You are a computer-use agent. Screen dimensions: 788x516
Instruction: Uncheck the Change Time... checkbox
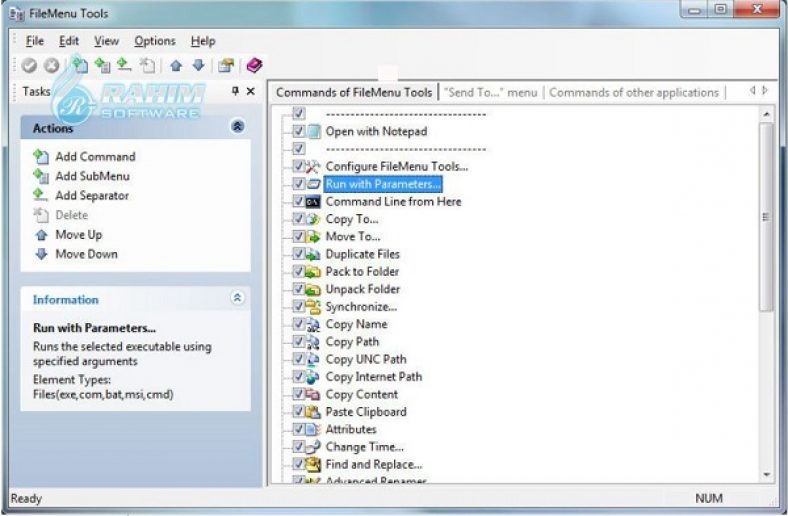(x=299, y=447)
